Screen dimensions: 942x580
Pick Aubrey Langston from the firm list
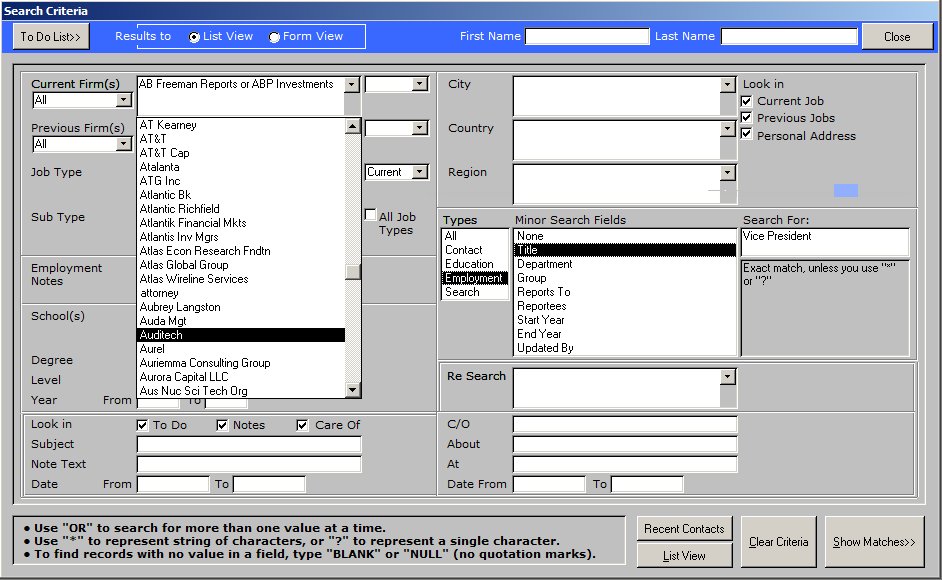242,307
